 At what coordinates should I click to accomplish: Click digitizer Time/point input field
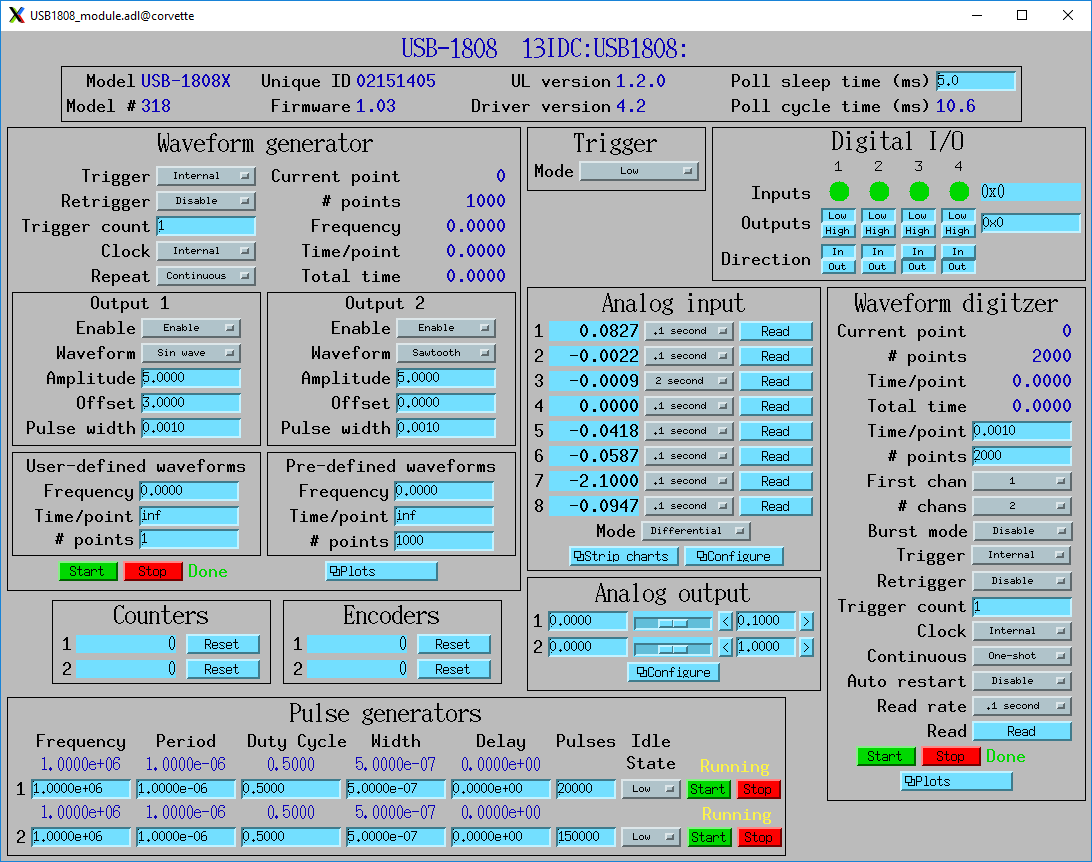tap(1022, 431)
